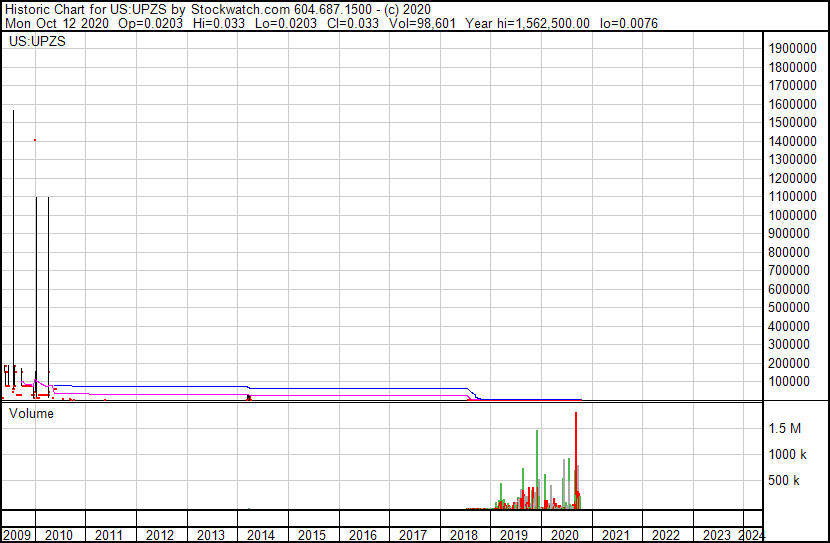This screenshot has height=543, width=830.
Task: Click the tallest red volume bar in 2020
Action: click(576, 460)
